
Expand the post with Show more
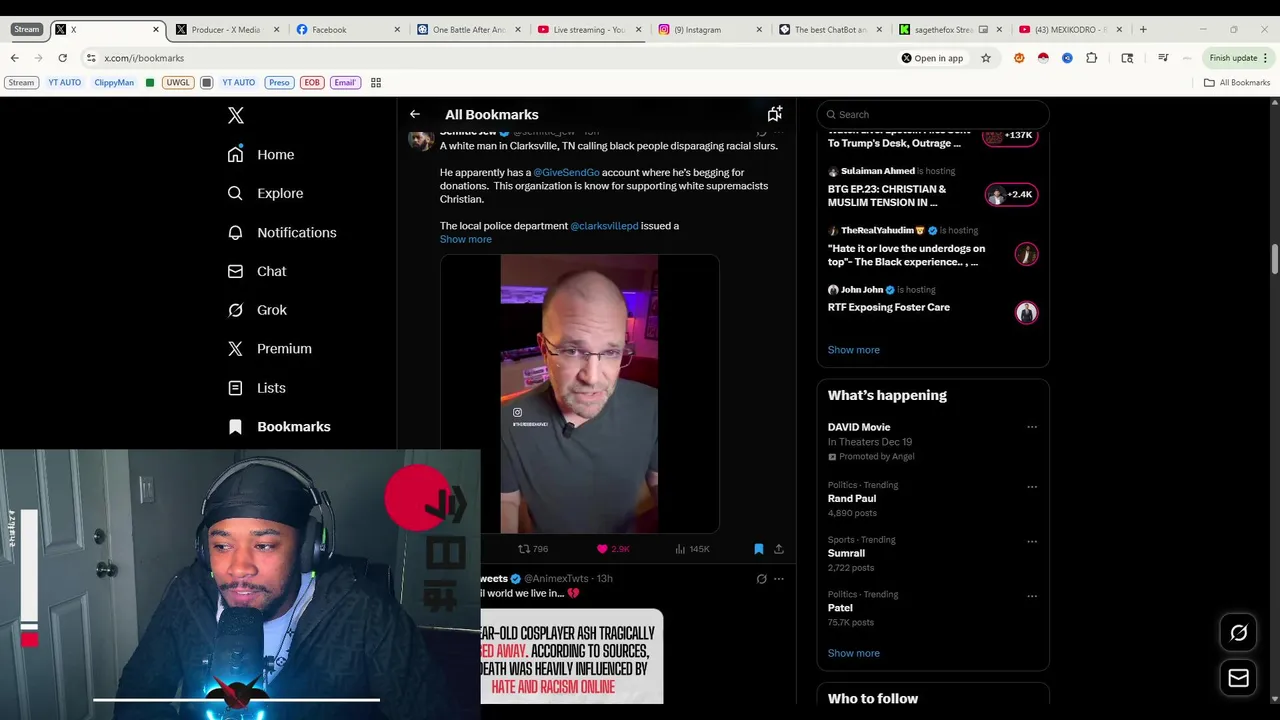[x=466, y=239]
